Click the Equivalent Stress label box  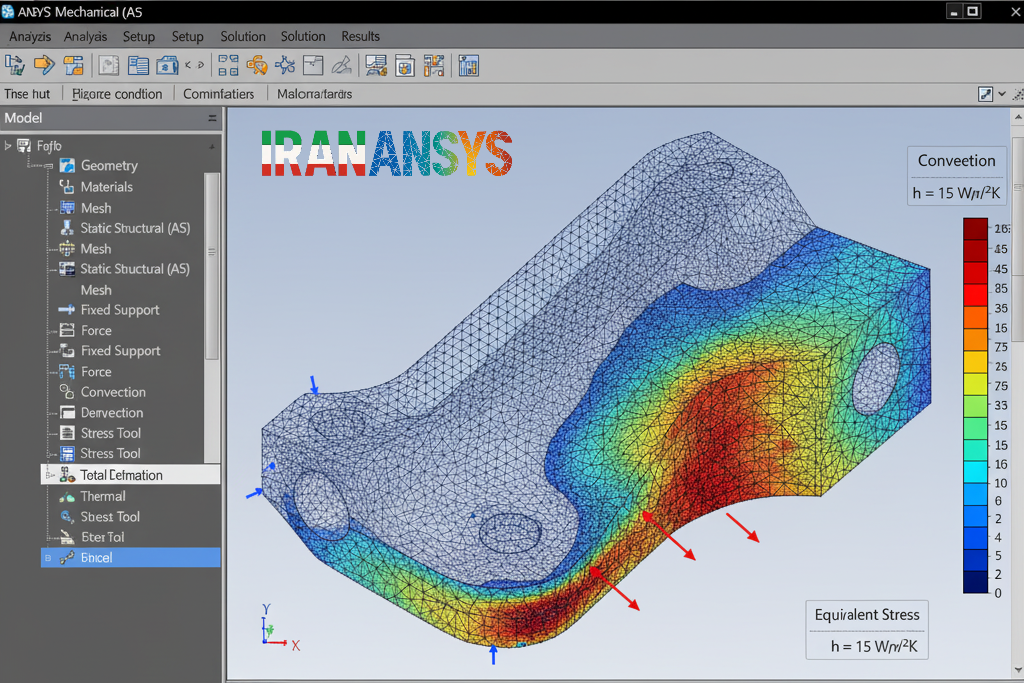tap(867, 629)
